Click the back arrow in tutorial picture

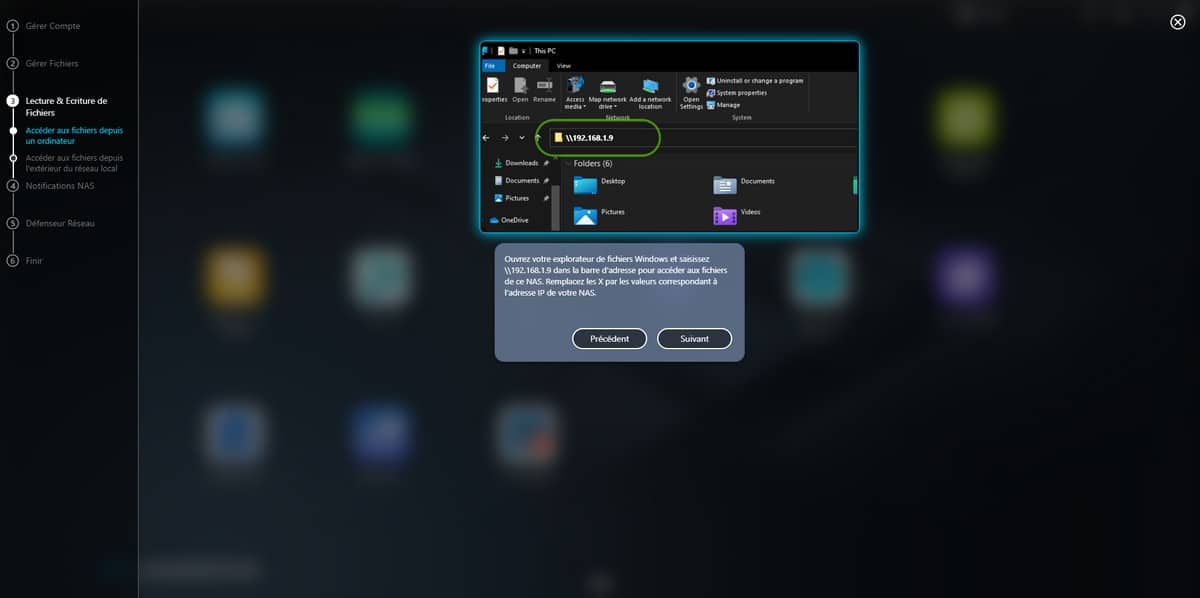tap(487, 138)
